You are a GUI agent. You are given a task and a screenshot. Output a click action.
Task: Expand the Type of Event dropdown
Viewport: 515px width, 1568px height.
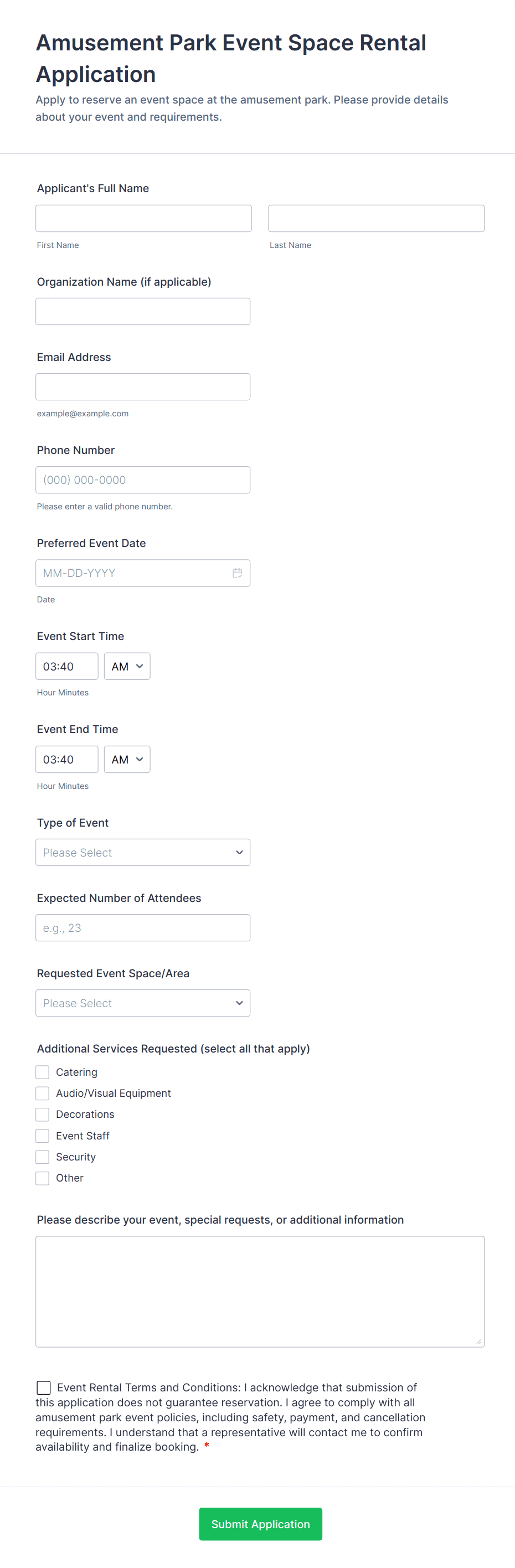(x=142, y=852)
